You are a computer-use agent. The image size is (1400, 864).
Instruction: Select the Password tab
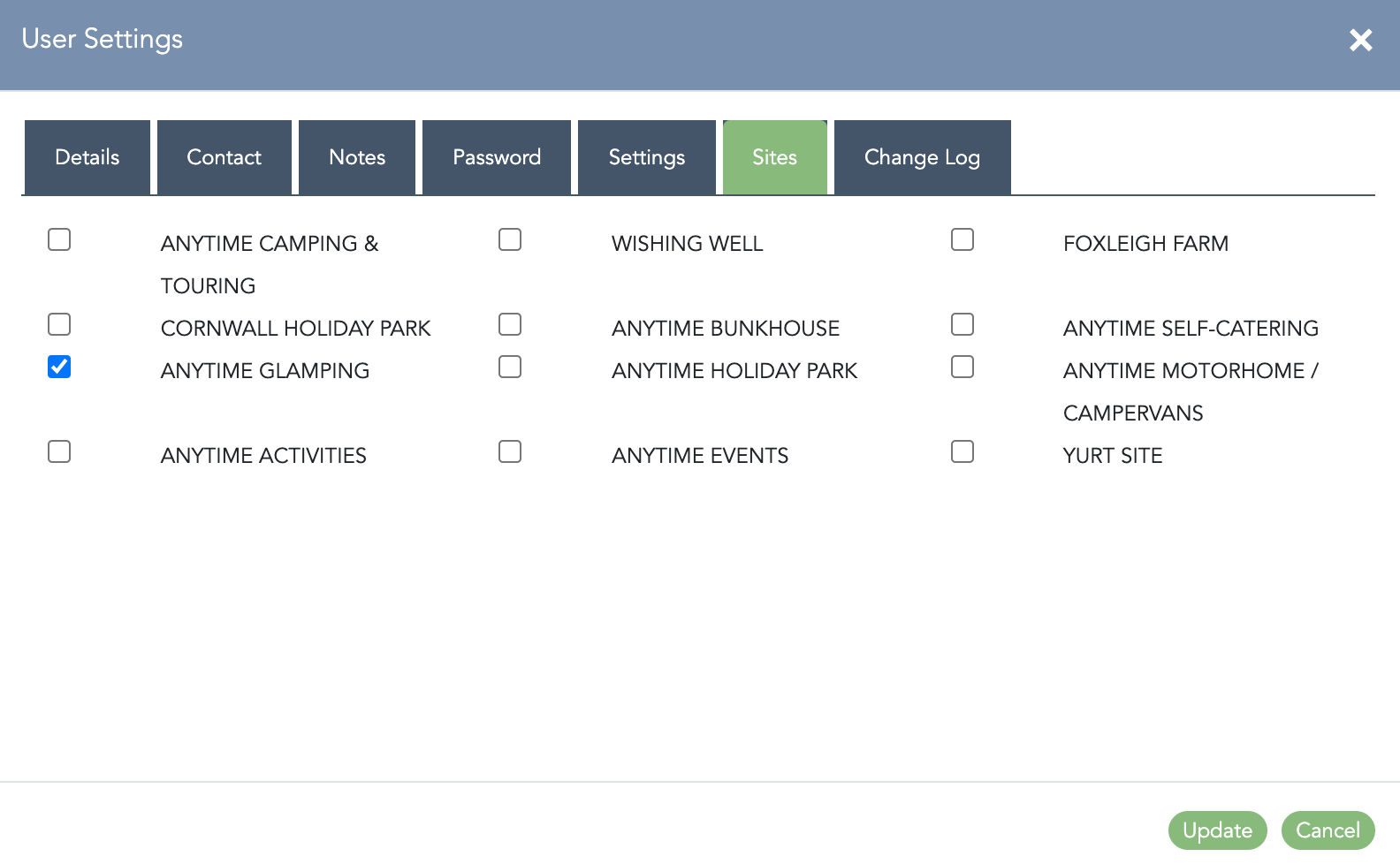[x=497, y=157]
